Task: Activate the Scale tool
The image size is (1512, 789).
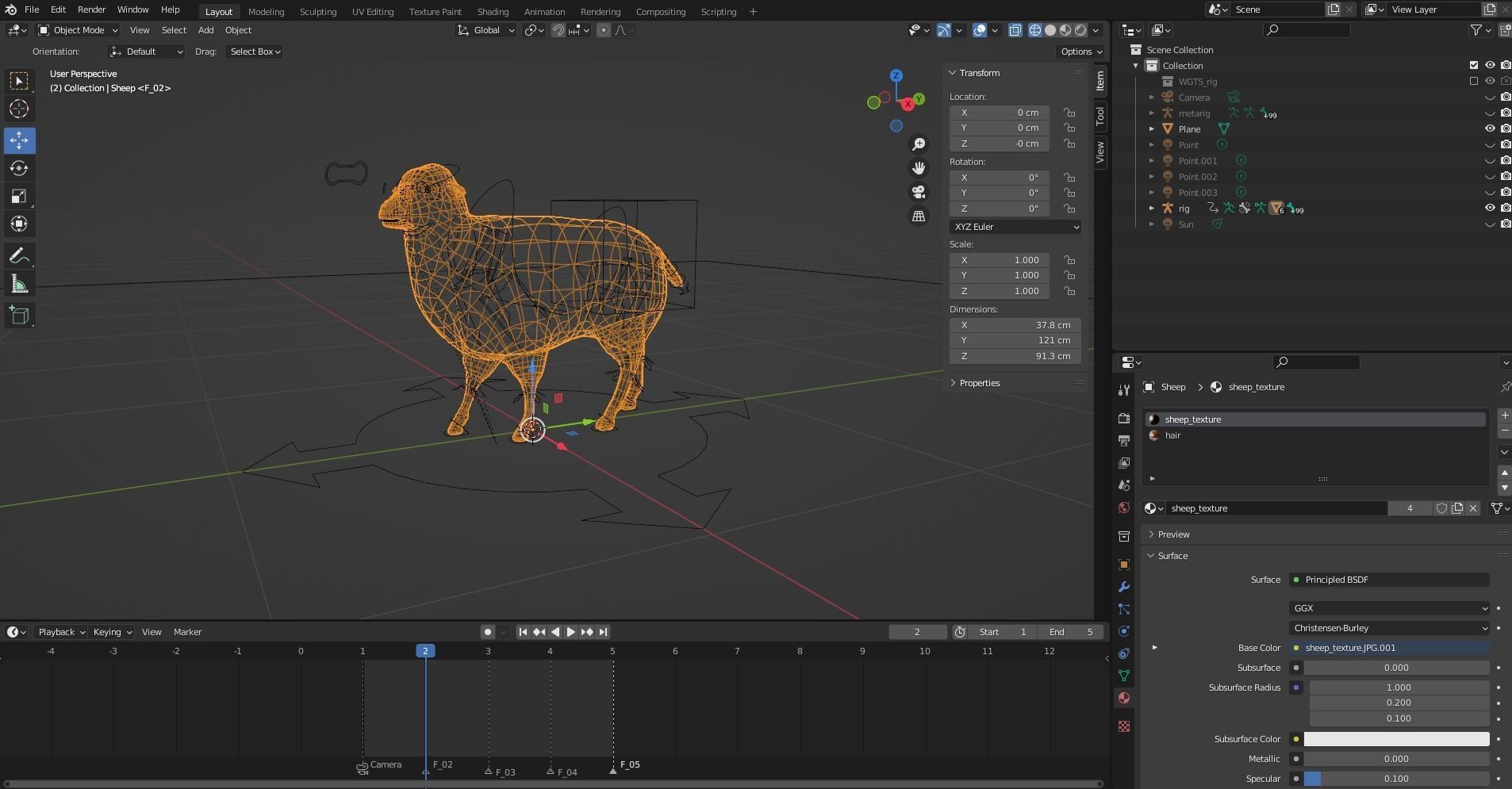Action: [19, 196]
